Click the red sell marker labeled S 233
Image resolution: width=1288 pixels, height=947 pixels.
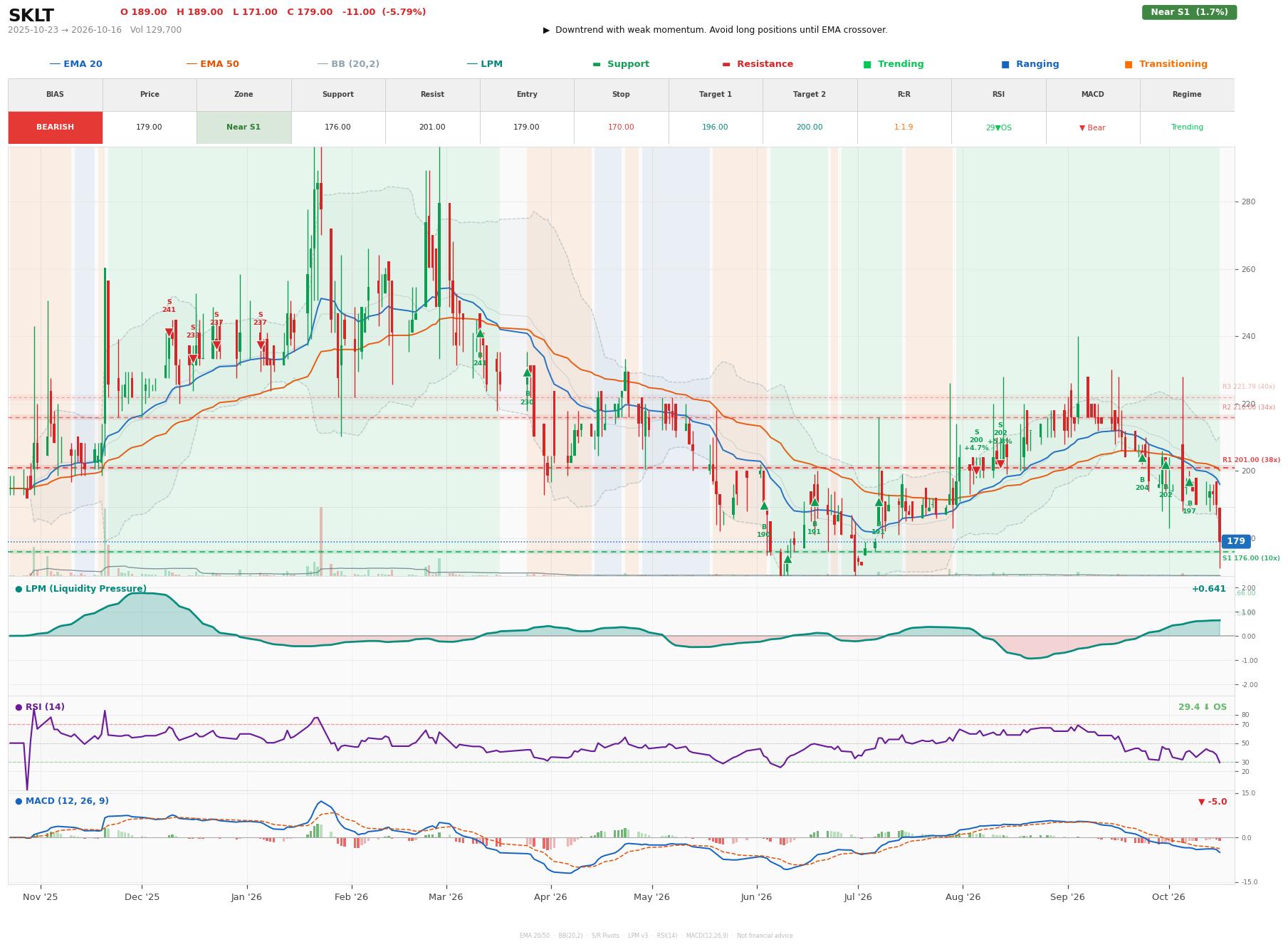(x=192, y=359)
